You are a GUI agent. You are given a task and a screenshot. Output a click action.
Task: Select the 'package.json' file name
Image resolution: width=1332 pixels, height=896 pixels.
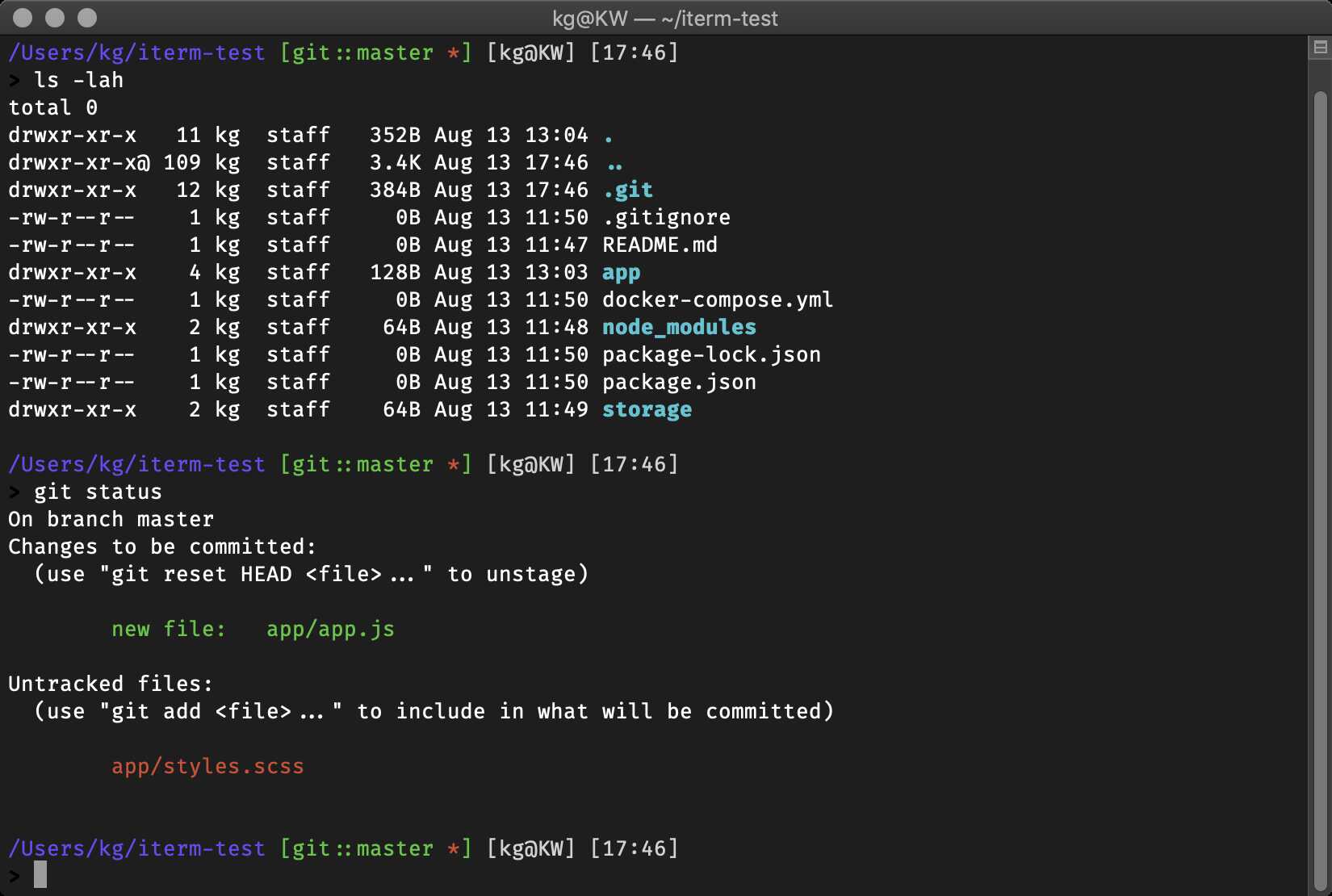point(680,382)
